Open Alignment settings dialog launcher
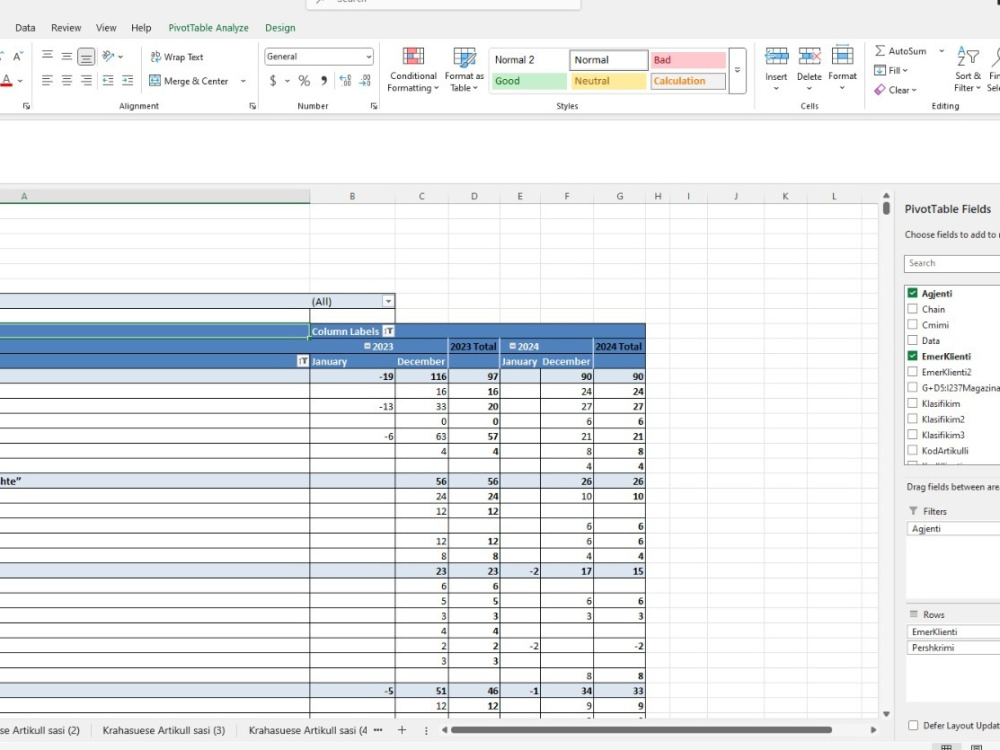 pyautogui.click(x=253, y=106)
